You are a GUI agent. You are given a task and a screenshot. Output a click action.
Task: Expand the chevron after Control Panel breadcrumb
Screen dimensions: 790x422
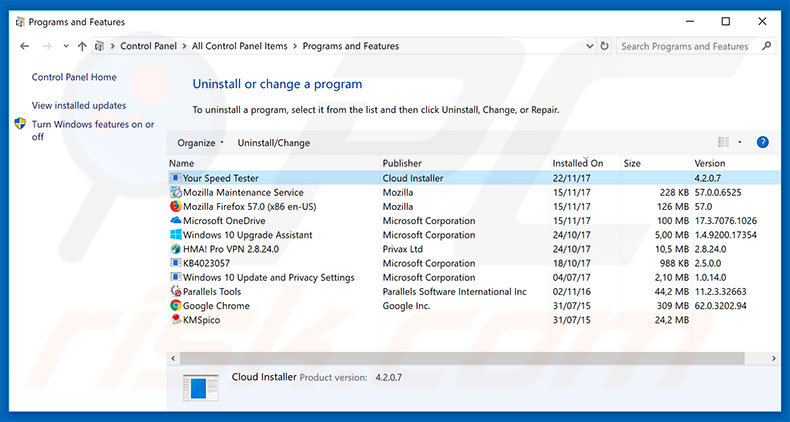click(x=184, y=46)
